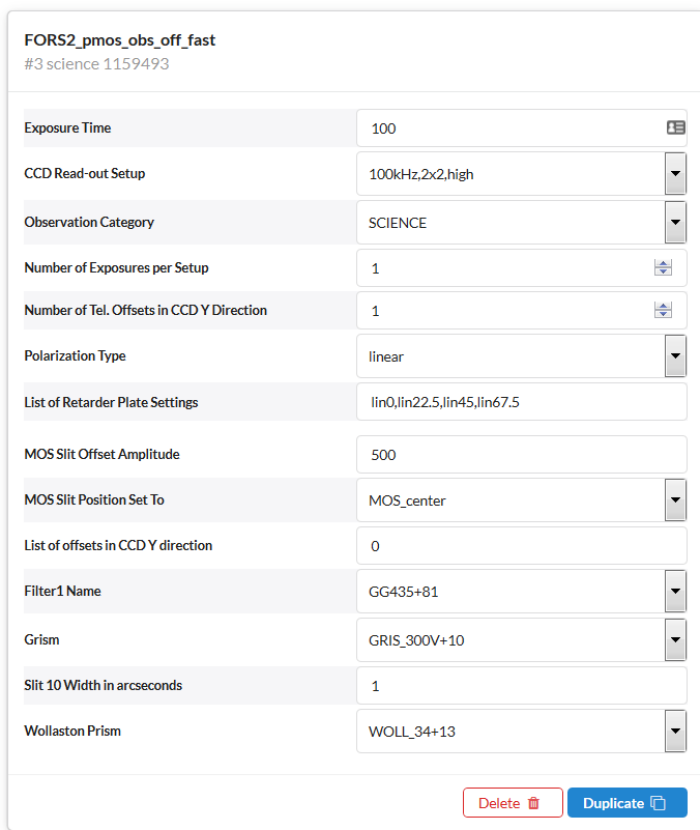
Task: Open the Wollaston Prism dropdown
Action: [677, 730]
